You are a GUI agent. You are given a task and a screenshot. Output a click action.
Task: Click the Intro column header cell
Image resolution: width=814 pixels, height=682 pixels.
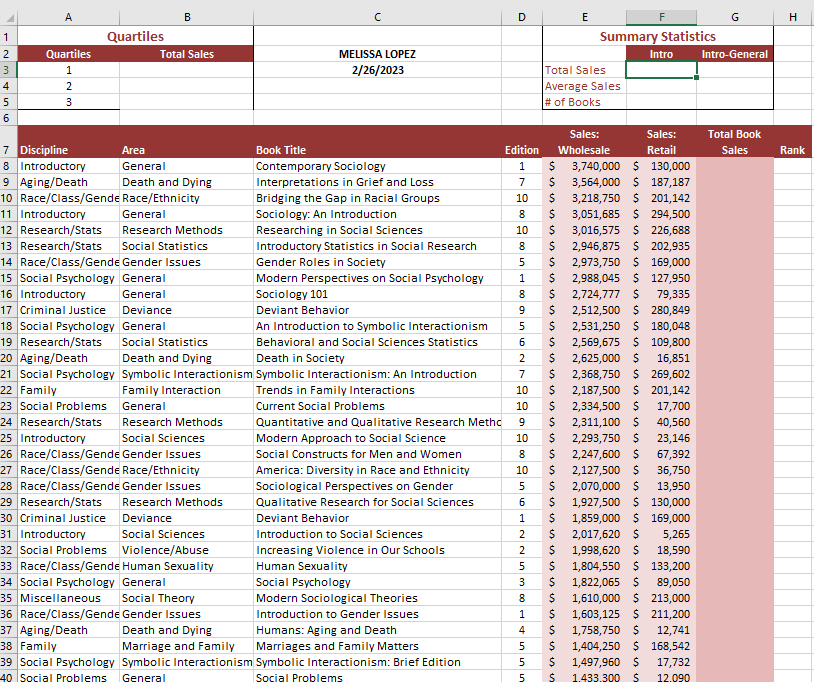[x=661, y=54]
